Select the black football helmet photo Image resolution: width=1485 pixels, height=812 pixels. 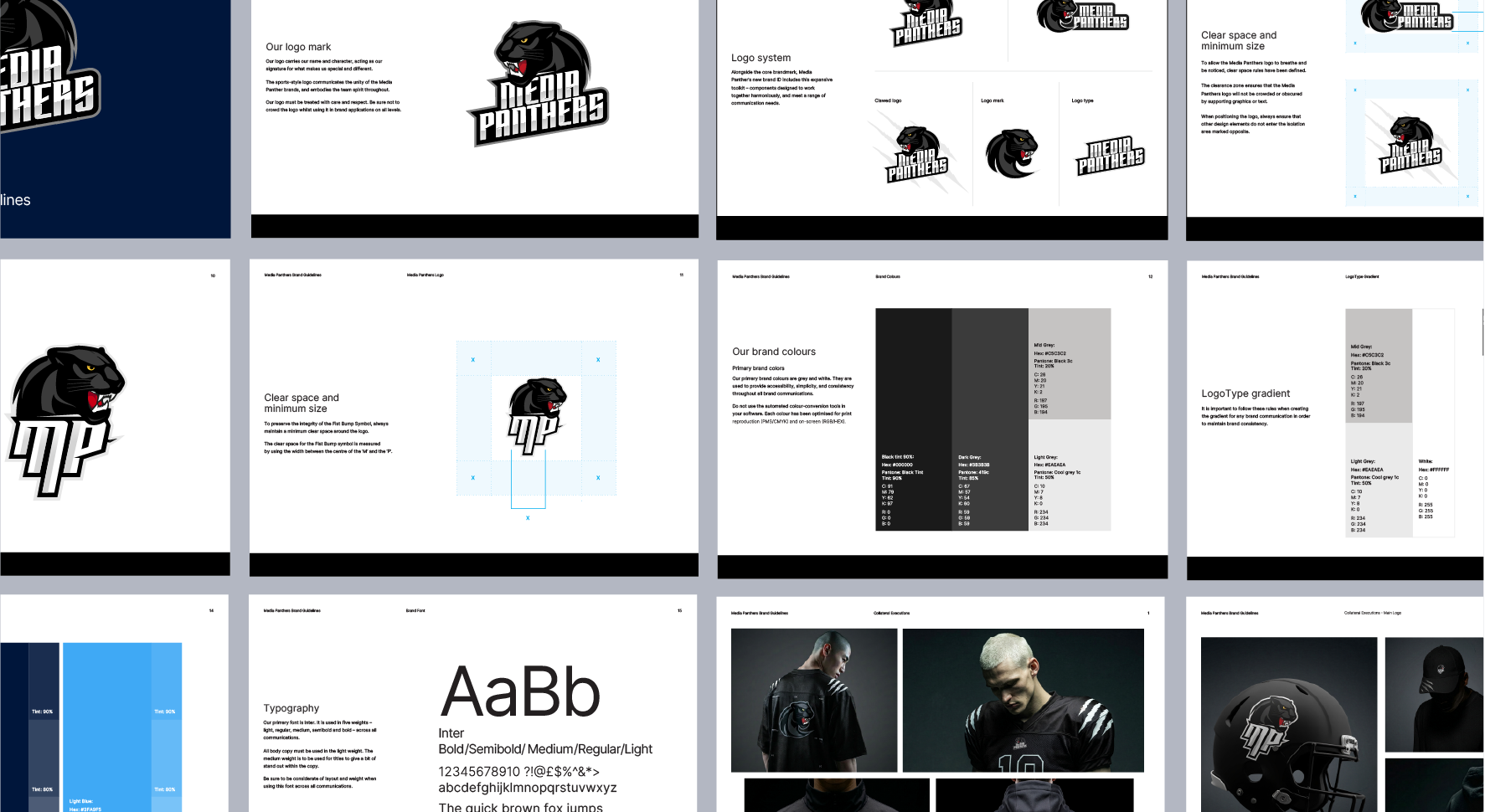(1289, 724)
